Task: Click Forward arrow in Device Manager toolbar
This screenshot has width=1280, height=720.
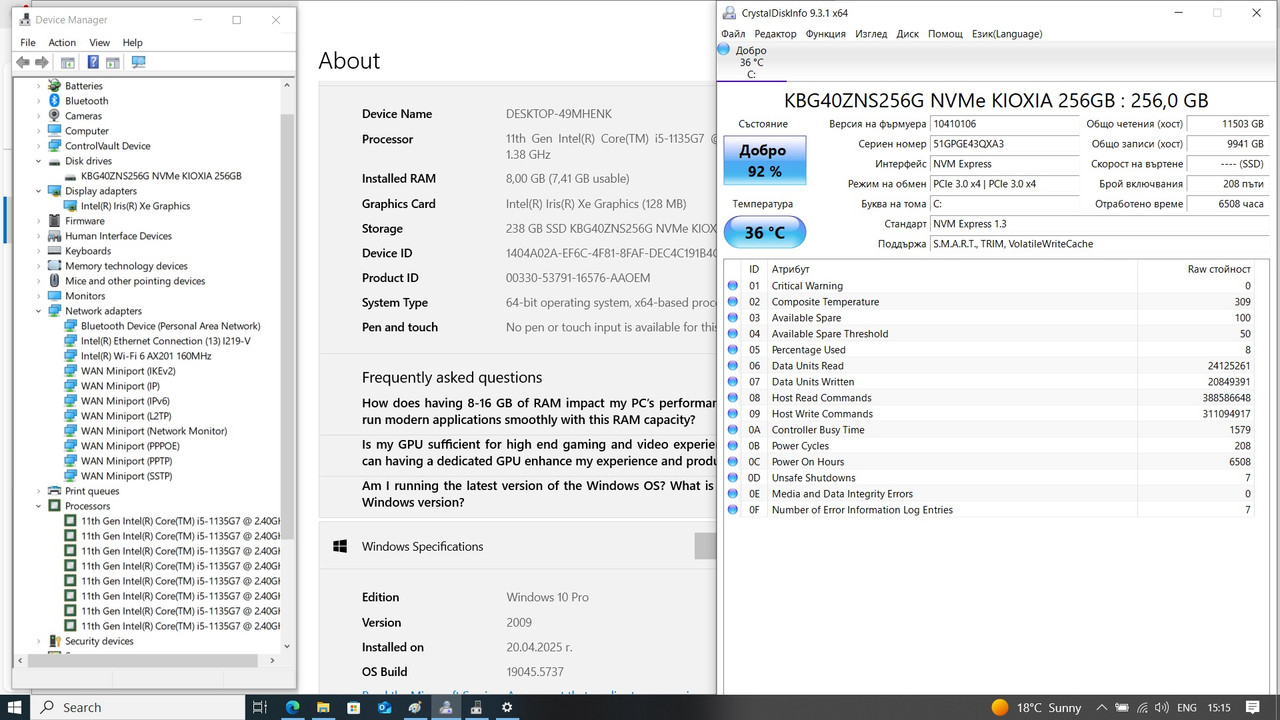Action: (42, 62)
